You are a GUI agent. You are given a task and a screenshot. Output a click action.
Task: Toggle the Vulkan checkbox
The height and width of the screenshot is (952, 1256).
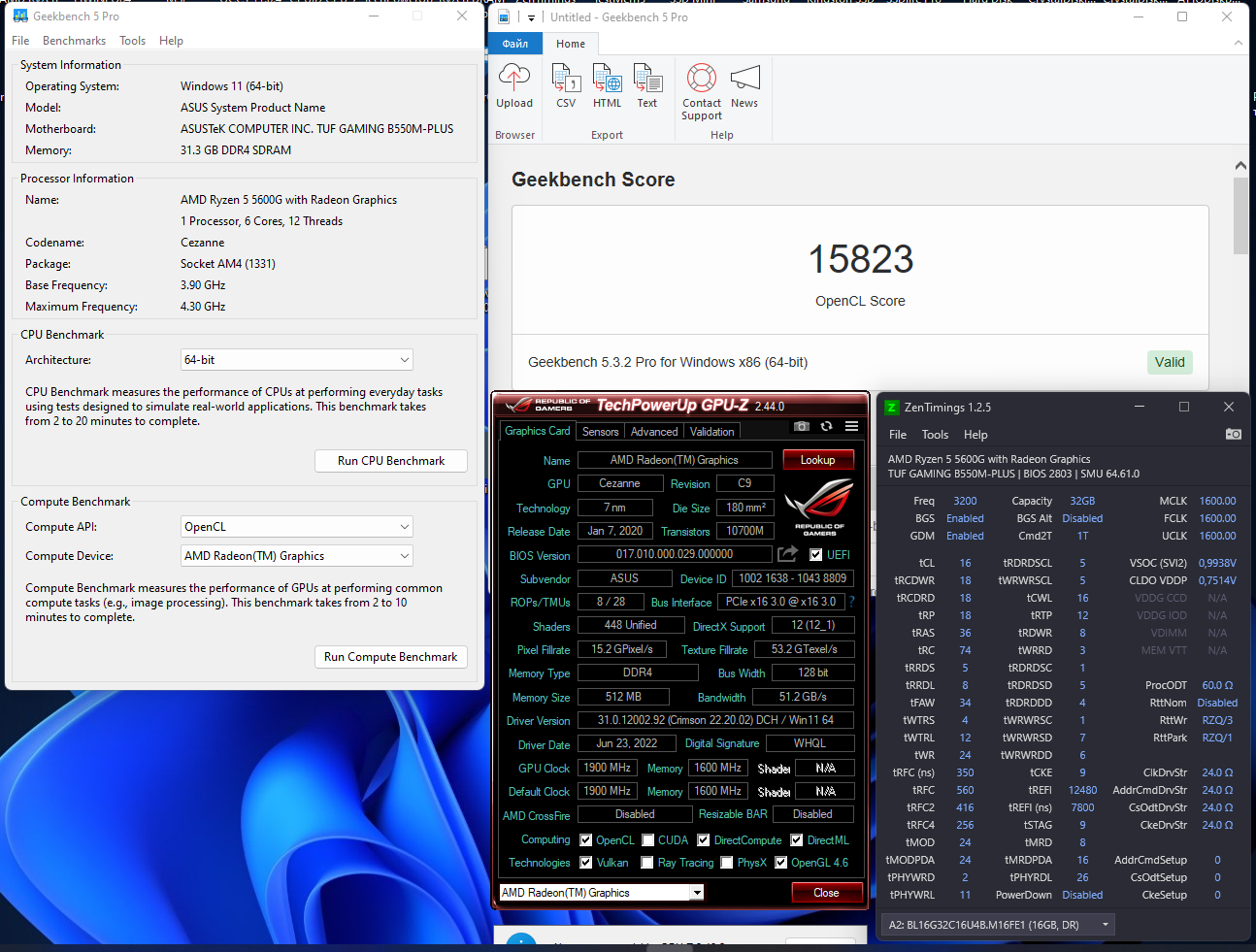tap(585, 863)
